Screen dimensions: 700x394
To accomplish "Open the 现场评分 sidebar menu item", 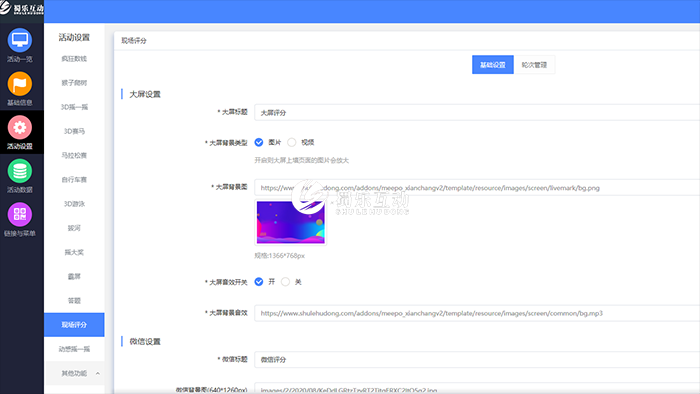I will click(x=74, y=325).
